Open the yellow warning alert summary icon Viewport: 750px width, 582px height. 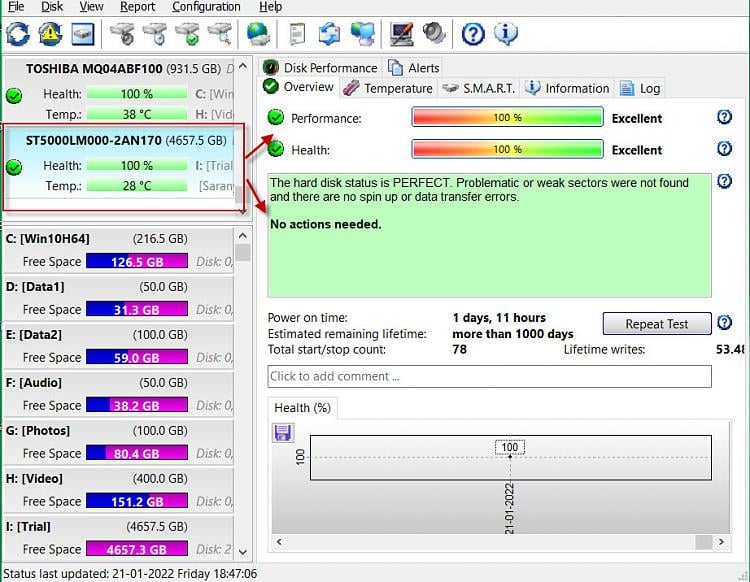(x=50, y=34)
